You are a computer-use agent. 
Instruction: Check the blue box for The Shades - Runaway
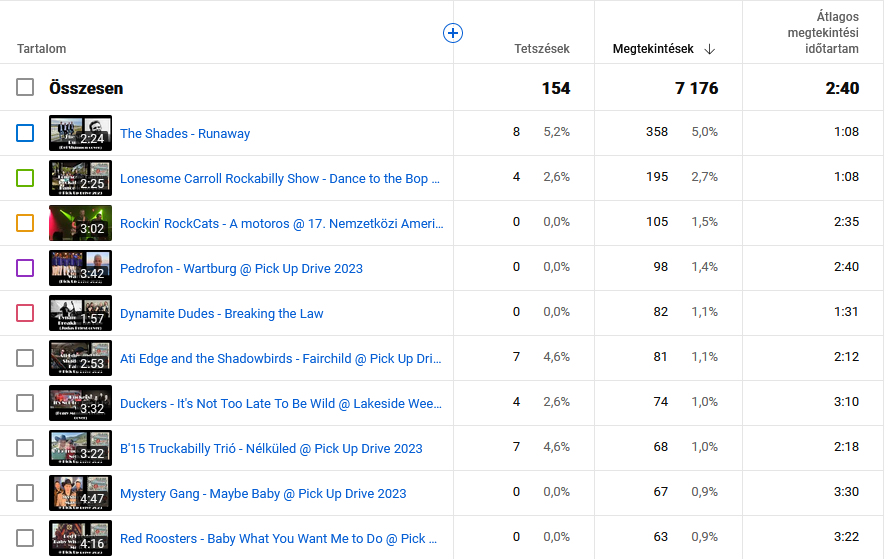[x=25, y=133]
